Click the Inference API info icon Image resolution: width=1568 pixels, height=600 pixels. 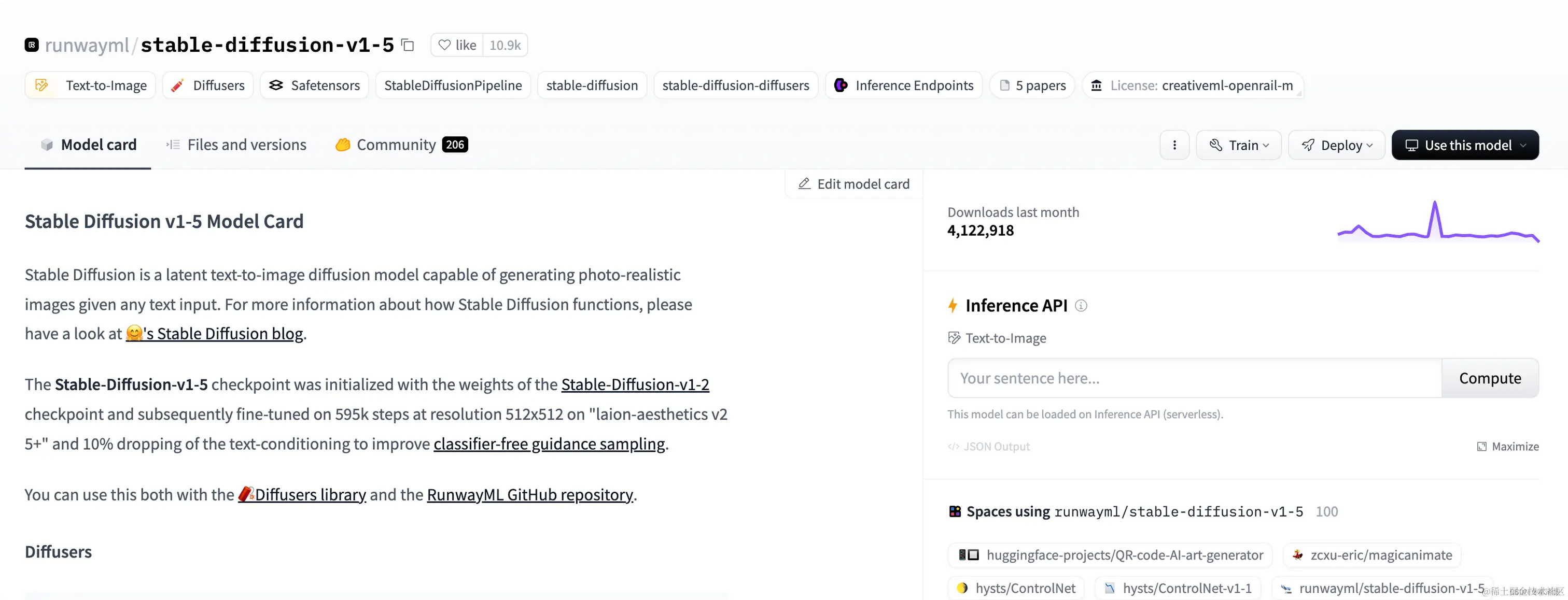click(x=1081, y=306)
